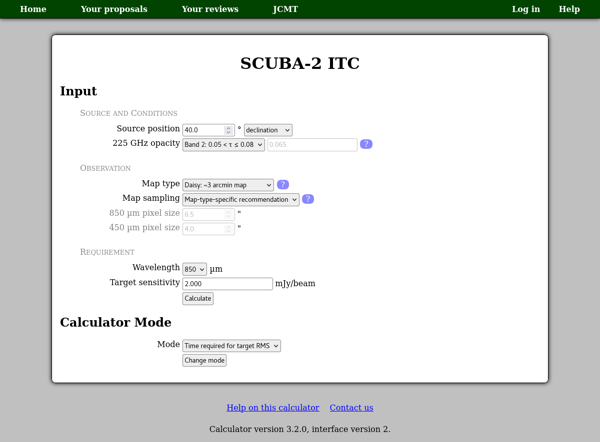Open Your proposals in top navigation

pos(114,9)
